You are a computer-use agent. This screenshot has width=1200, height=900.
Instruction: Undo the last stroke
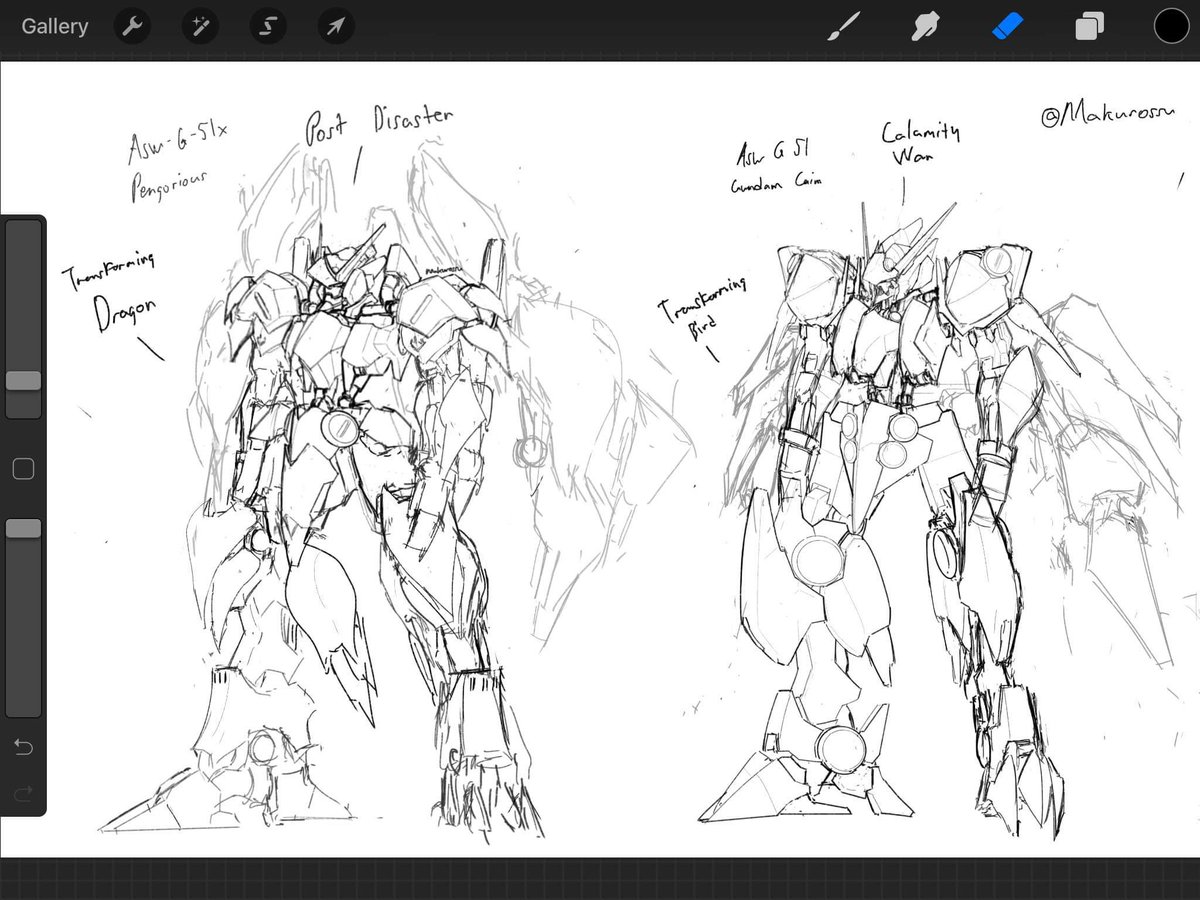pos(23,746)
